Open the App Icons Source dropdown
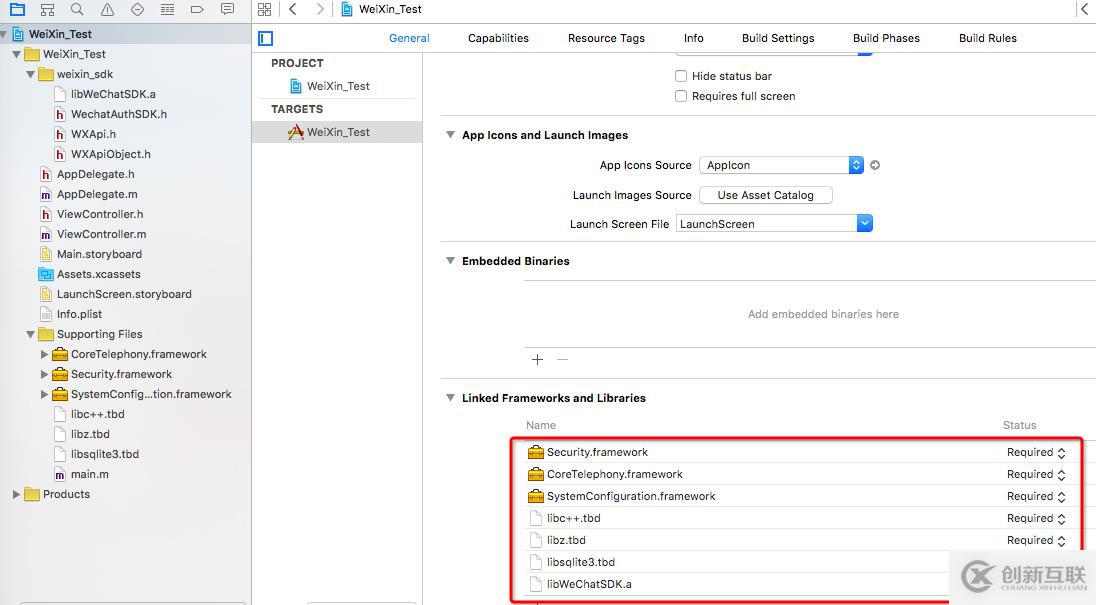Viewport: 1096px width, 605px height. [x=781, y=165]
